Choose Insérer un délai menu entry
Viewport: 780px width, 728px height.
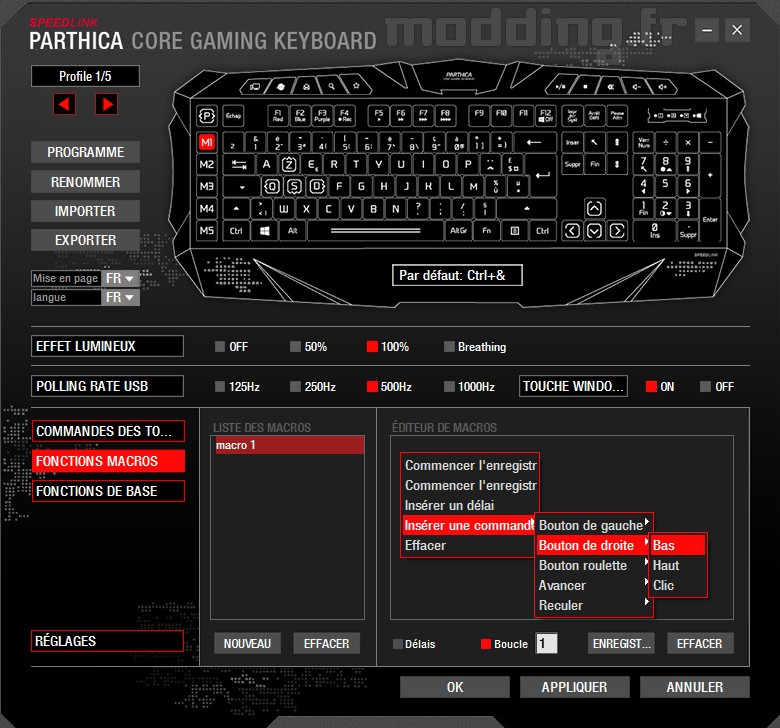pyautogui.click(x=469, y=505)
